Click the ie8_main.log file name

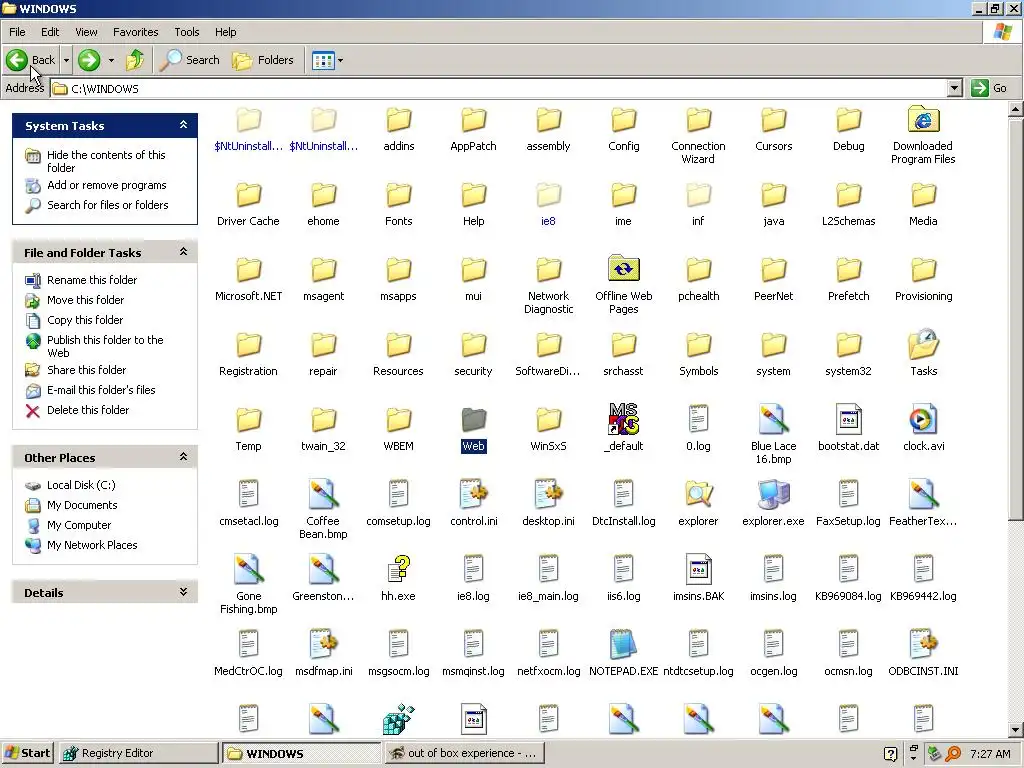[549, 596]
